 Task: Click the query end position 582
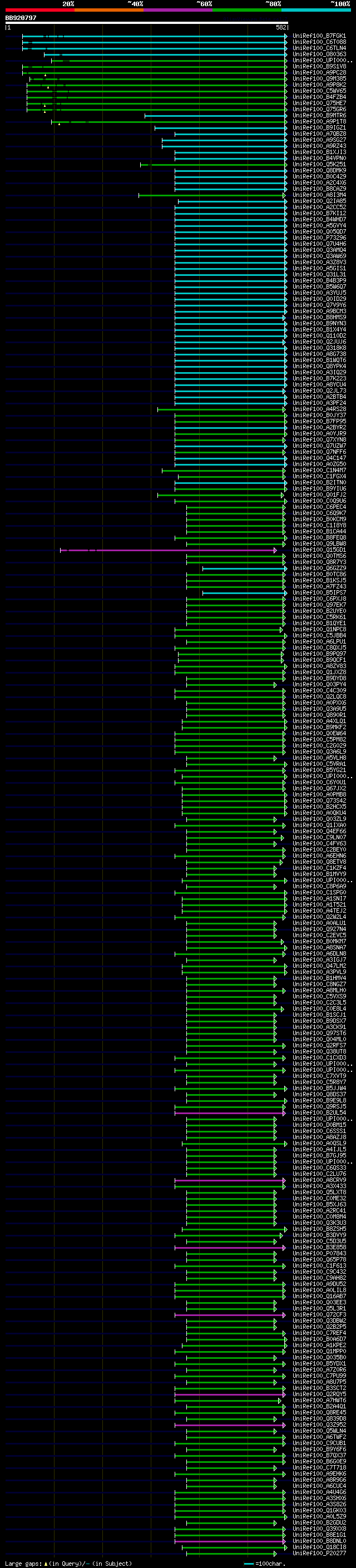point(281,27)
